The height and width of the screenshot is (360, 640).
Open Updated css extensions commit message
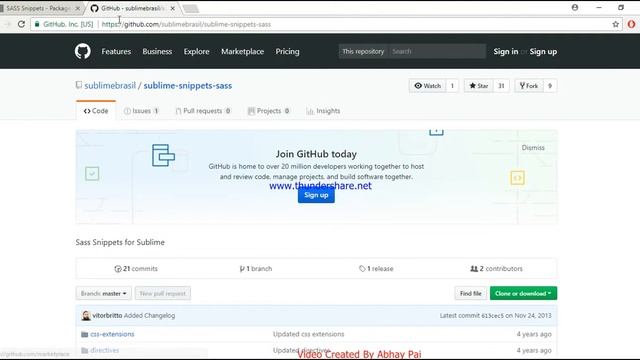(x=309, y=334)
